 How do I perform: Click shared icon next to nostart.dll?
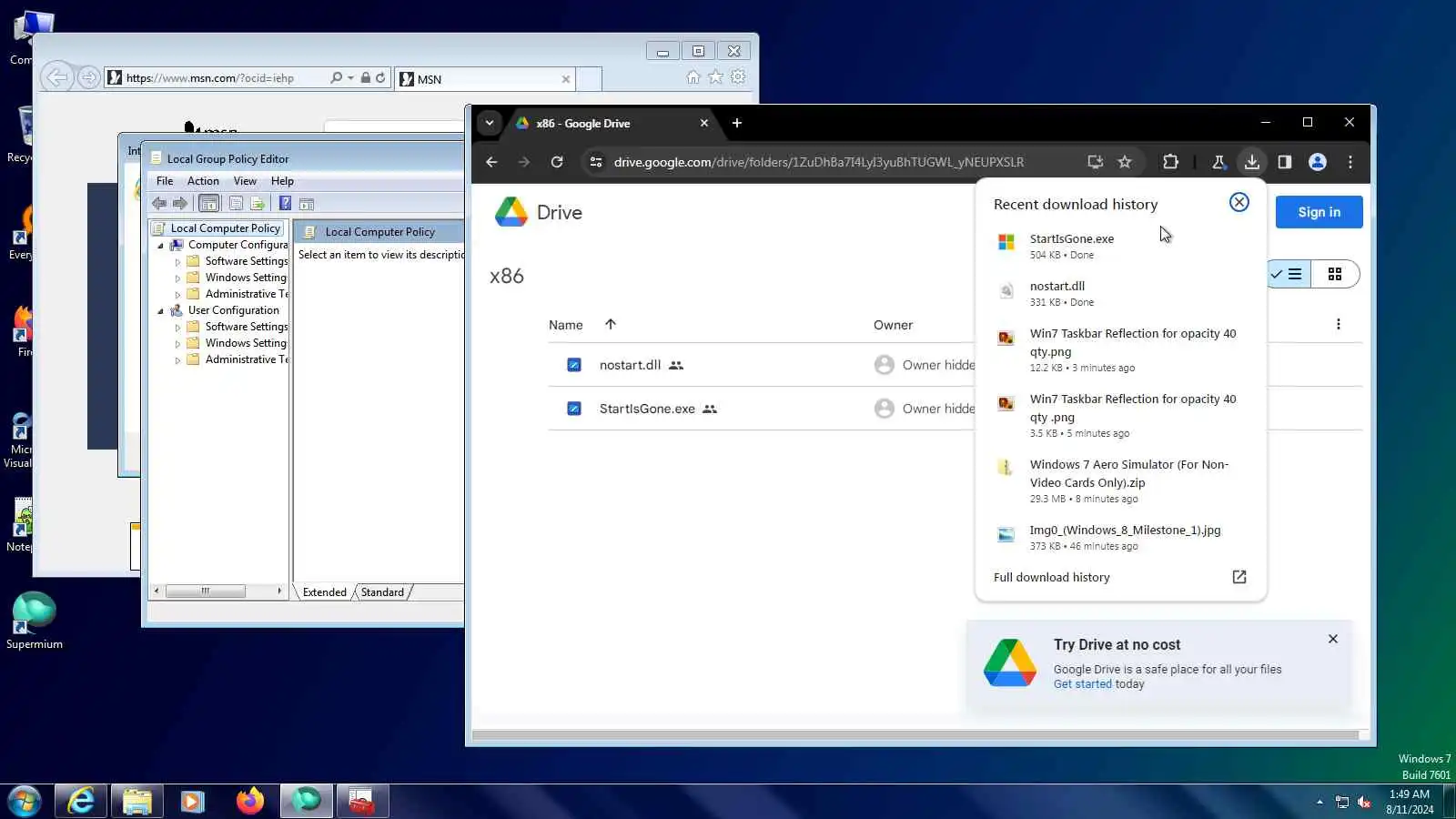pos(676,365)
